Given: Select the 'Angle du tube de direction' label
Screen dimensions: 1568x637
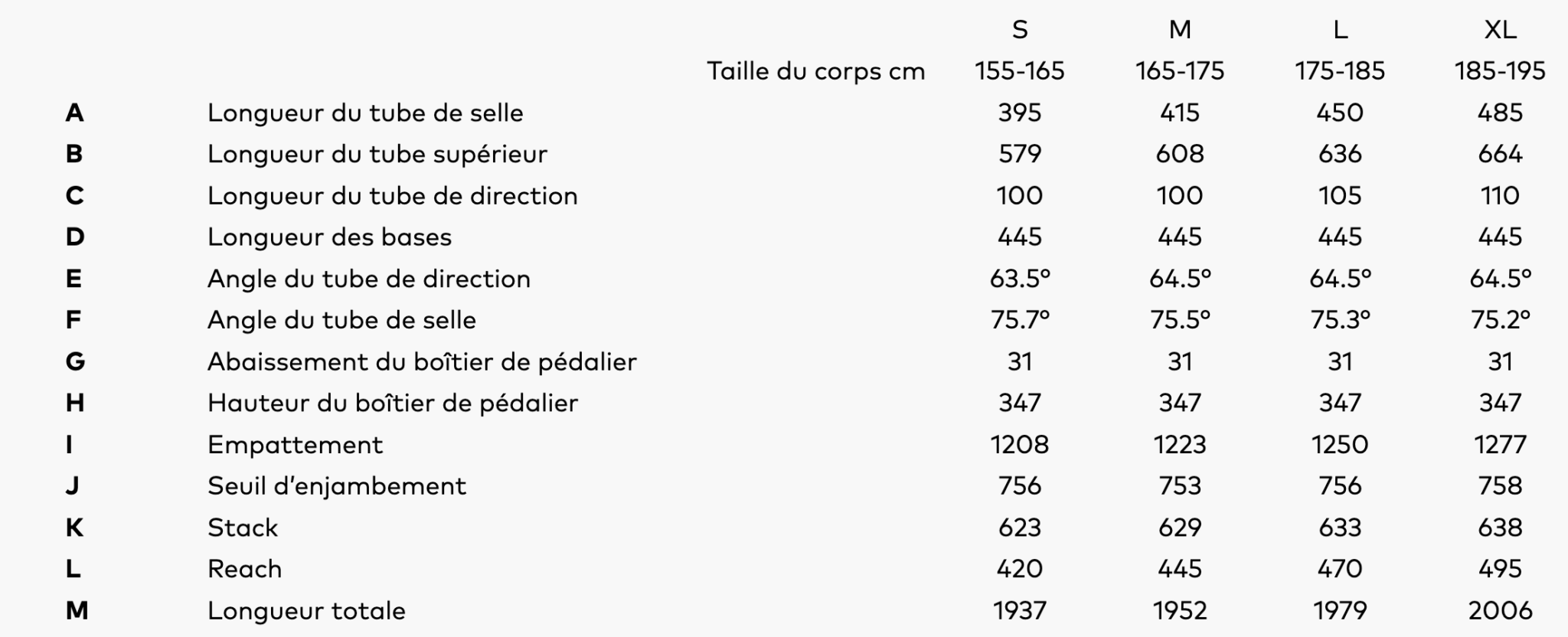Looking at the screenshot, I should click(x=368, y=279).
